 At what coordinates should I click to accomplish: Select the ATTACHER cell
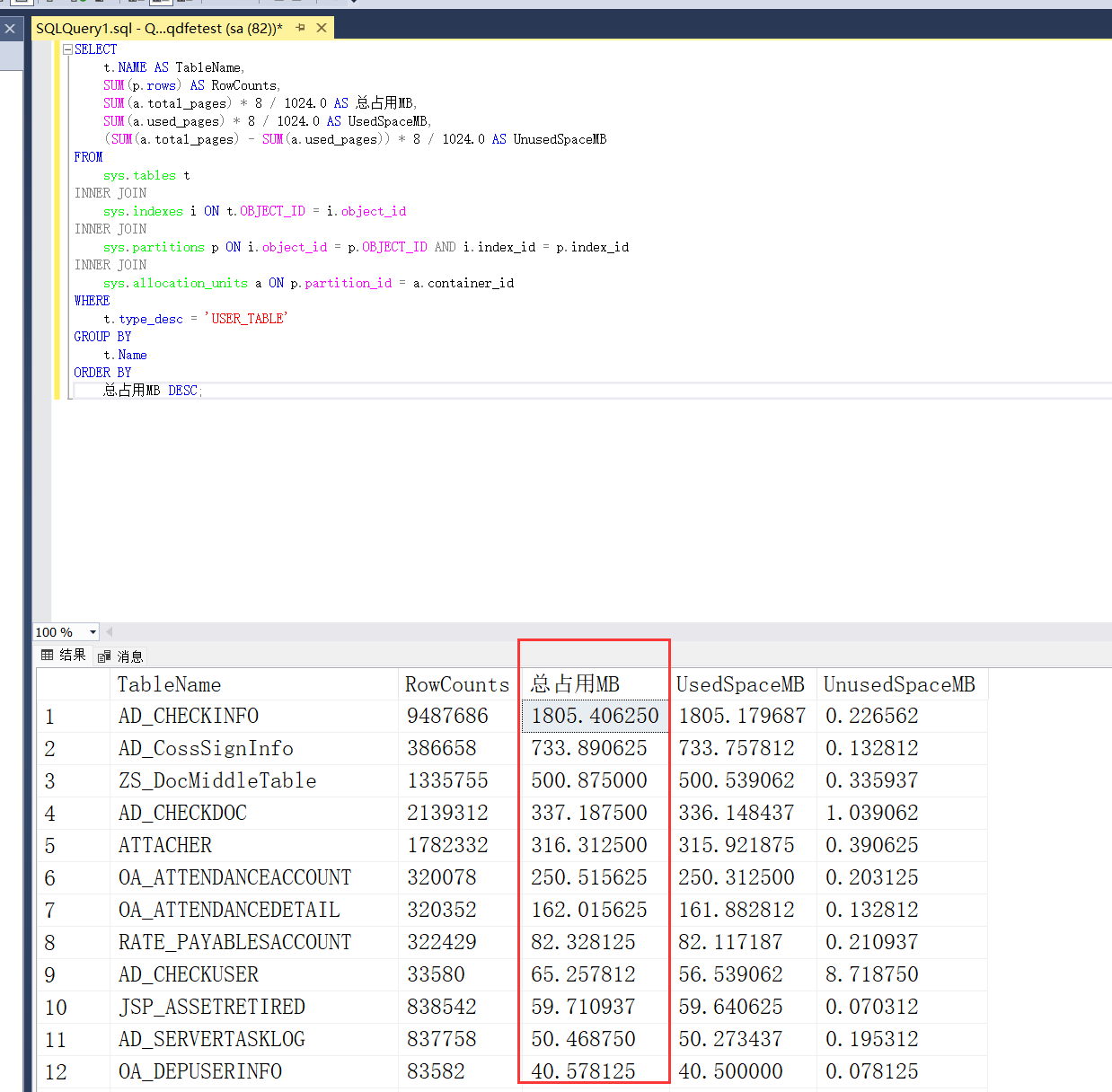point(254,845)
